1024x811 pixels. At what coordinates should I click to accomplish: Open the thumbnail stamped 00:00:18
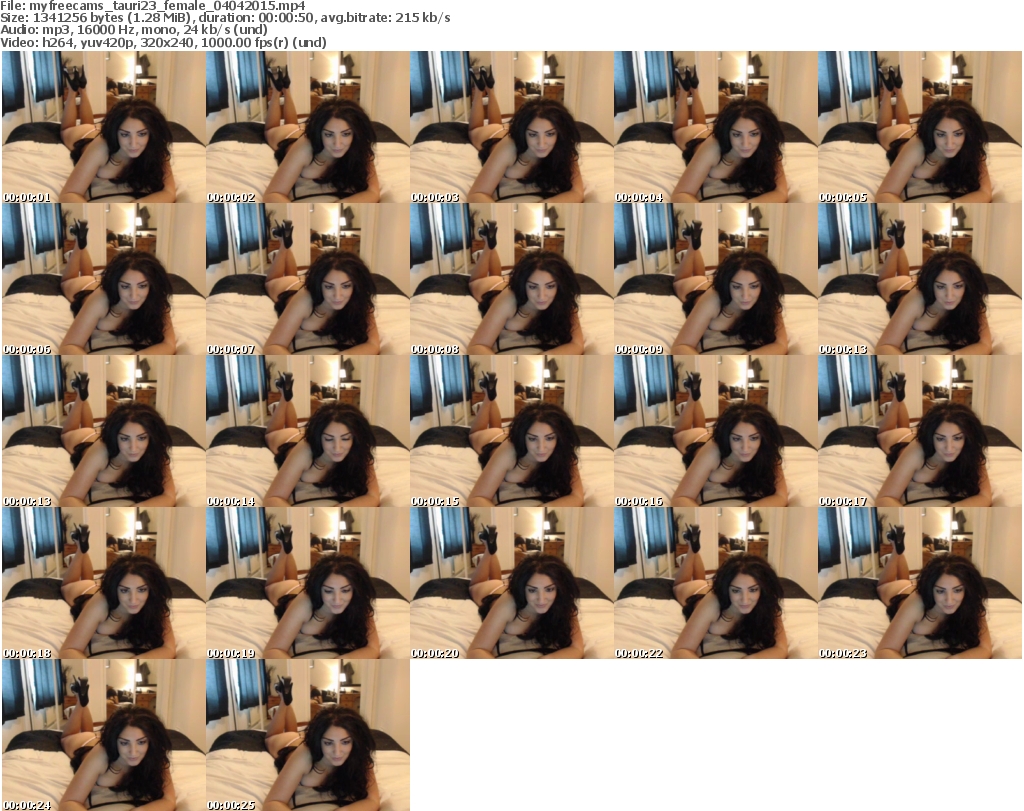click(x=104, y=582)
